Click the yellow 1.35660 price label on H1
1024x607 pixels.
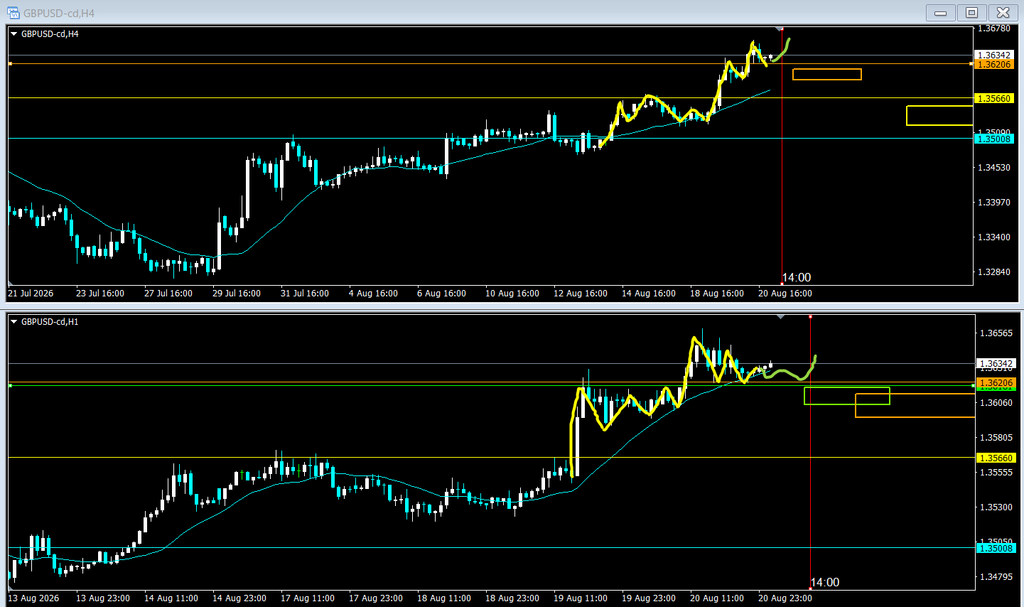pos(995,458)
